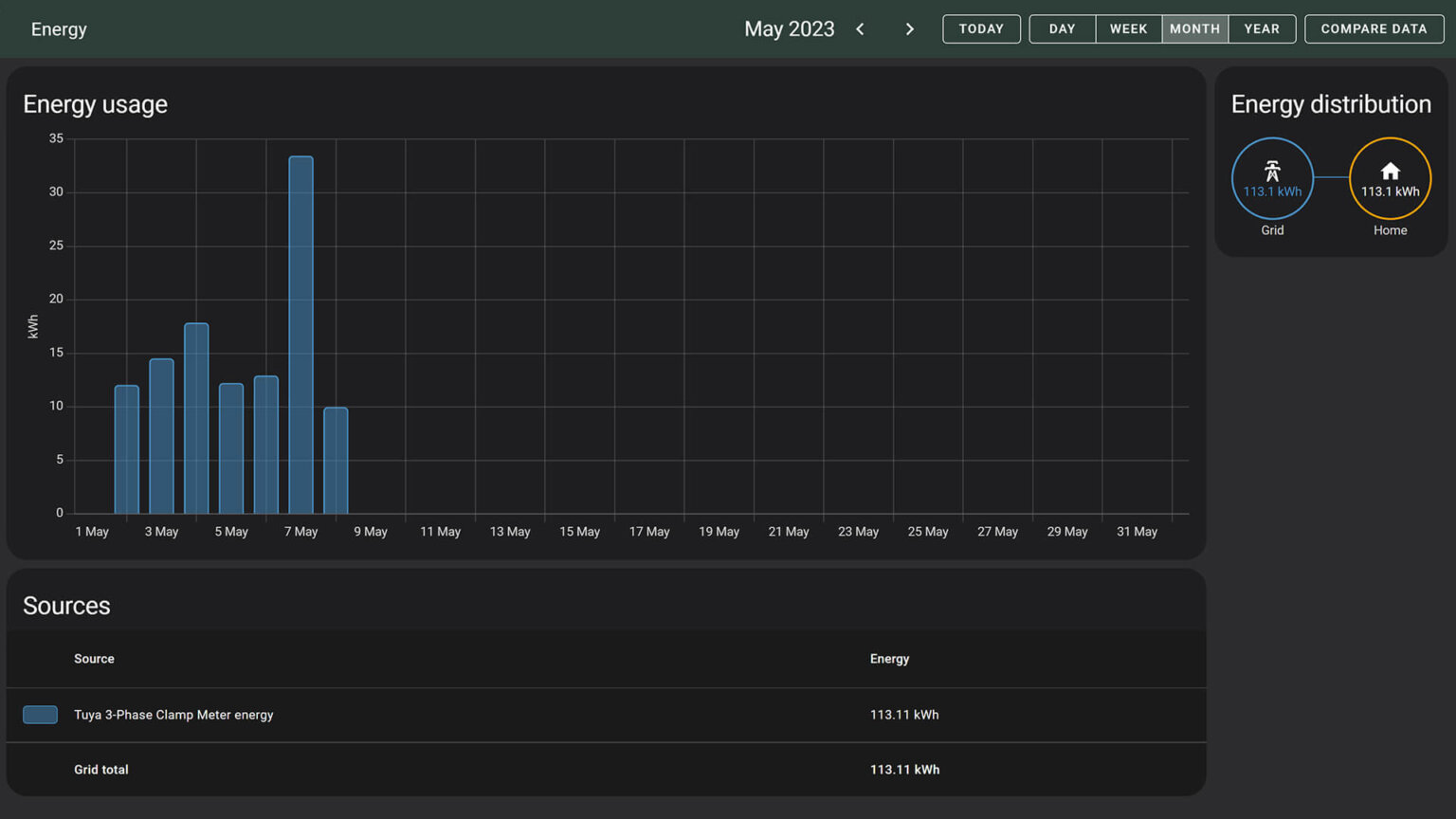Click the Source column header
Image resolution: width=1456 pixels, height=819 pixels.
click(x=94, y=659)
